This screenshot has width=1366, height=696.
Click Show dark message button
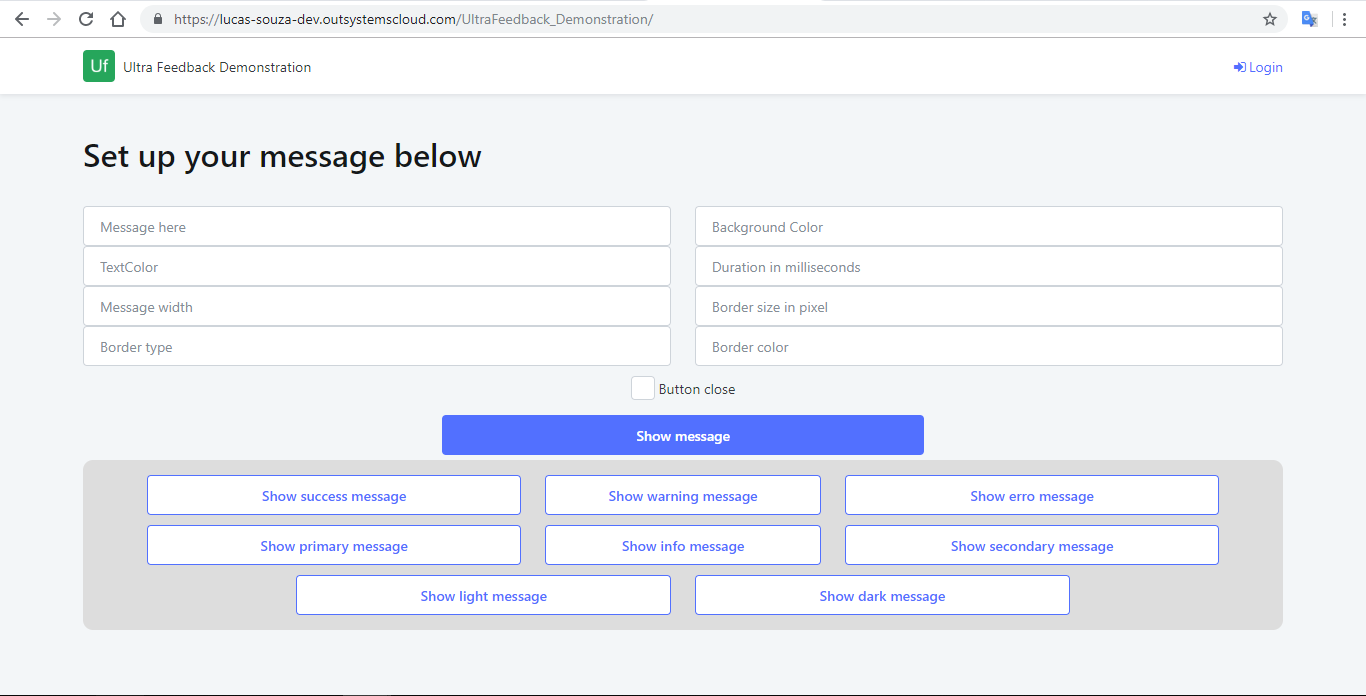coord(882,595)
